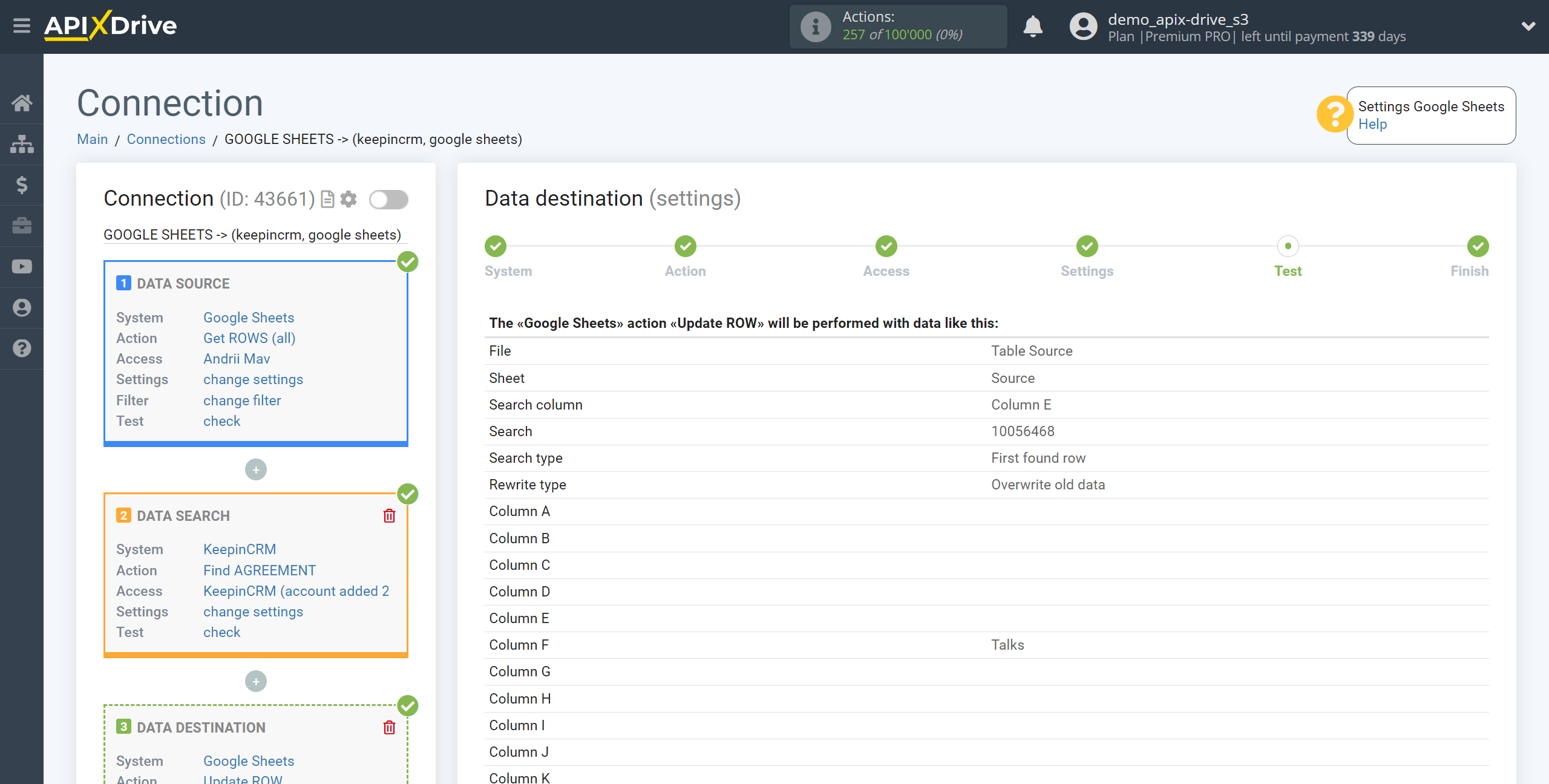Screen dimensions: 1549x784
Task: Change settings in Data Search block
Action: click(x=253, y=612)
